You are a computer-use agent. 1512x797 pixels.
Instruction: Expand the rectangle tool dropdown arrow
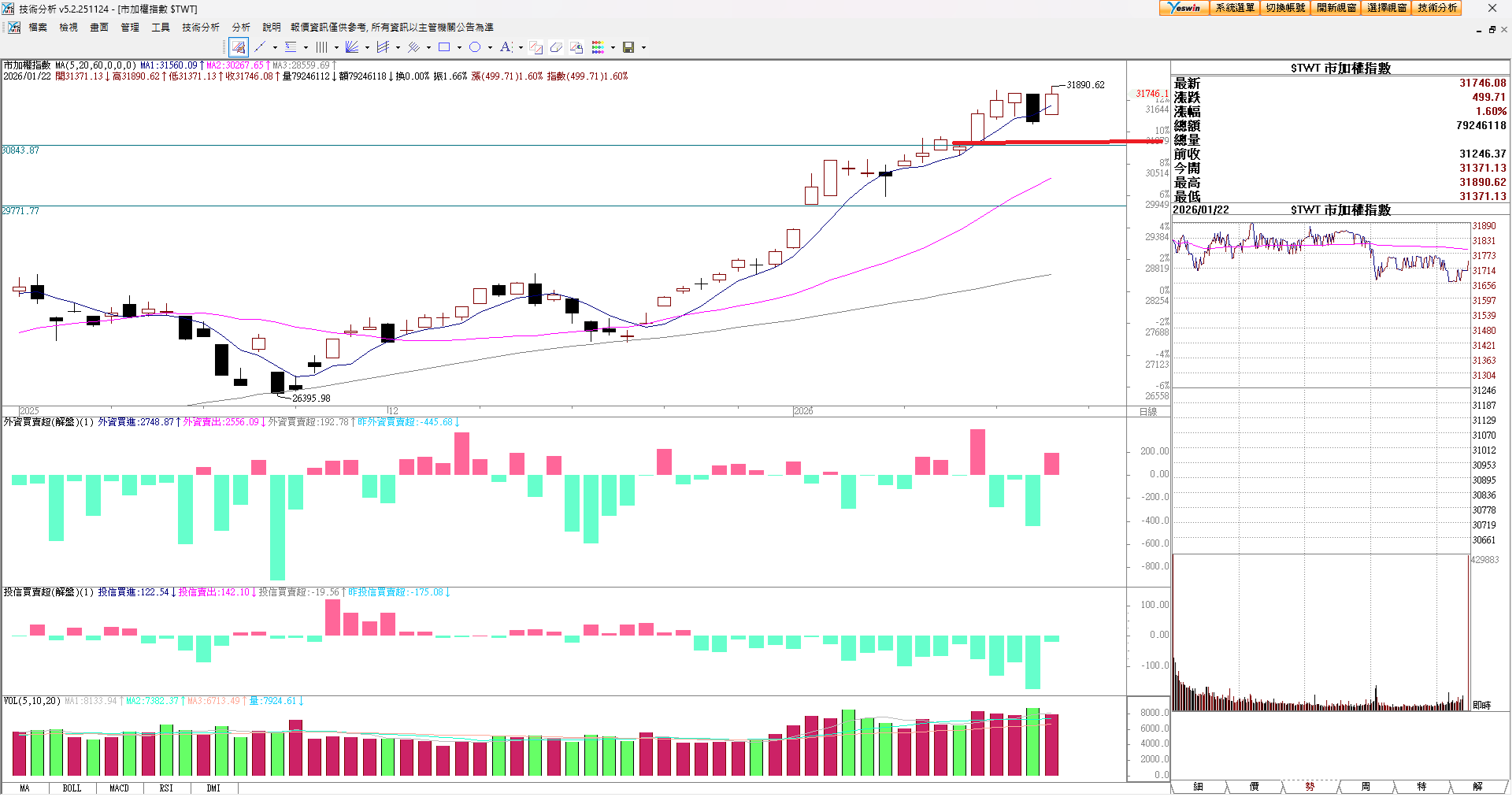click(x=459, y=47)
